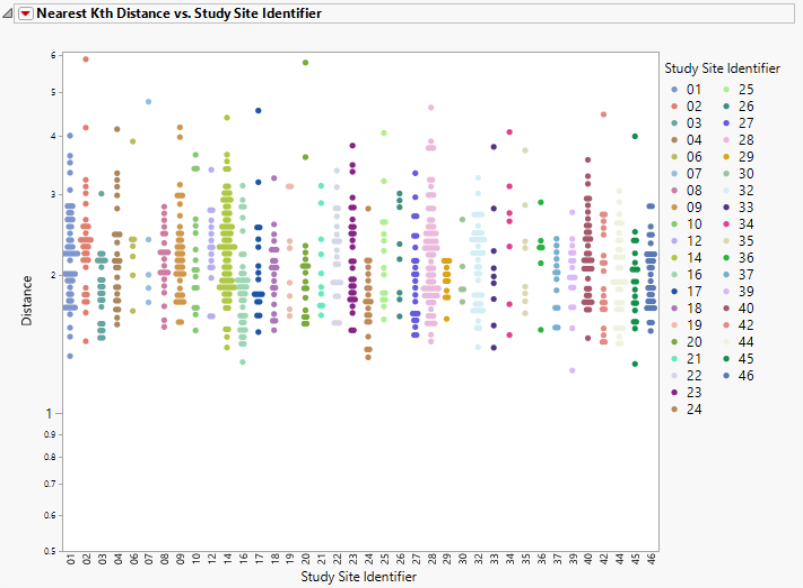
Task: Select legend entry 25
Action: [738, 90]
